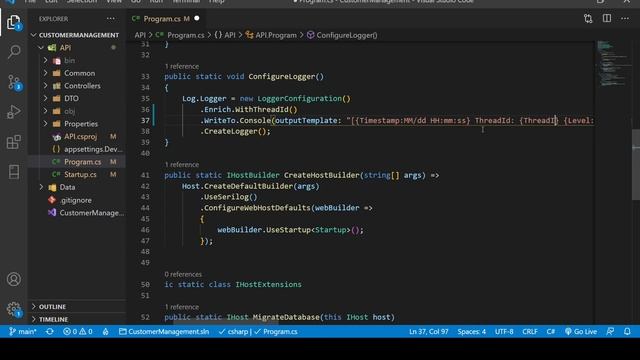Open the Accounts menu icon
This screenshot has height=360, width=640.
14,279
